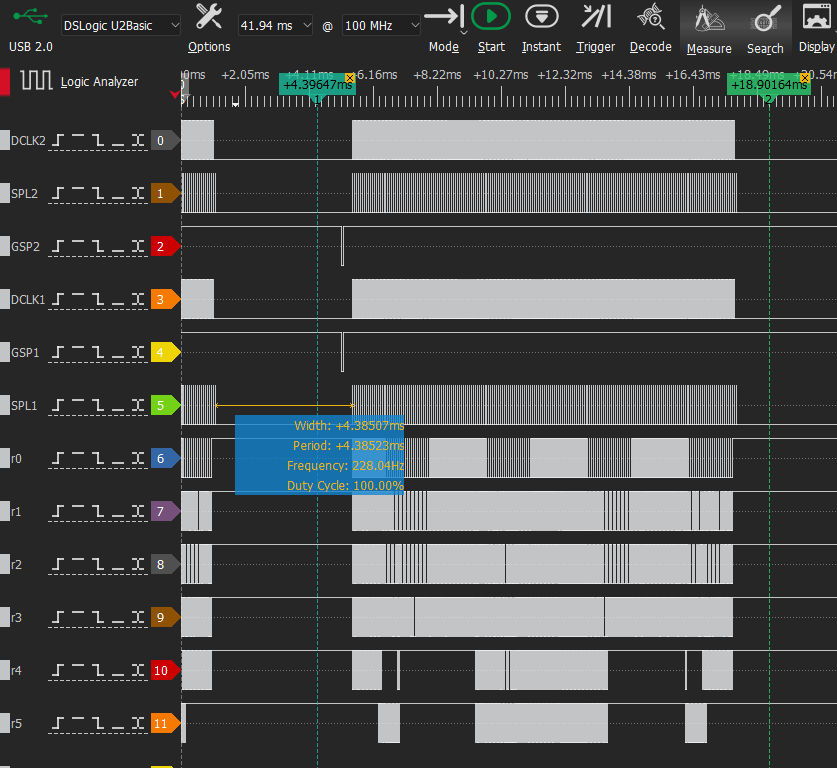Click the Start capture button
Screen dimensions: 837x768
point(491,27)
